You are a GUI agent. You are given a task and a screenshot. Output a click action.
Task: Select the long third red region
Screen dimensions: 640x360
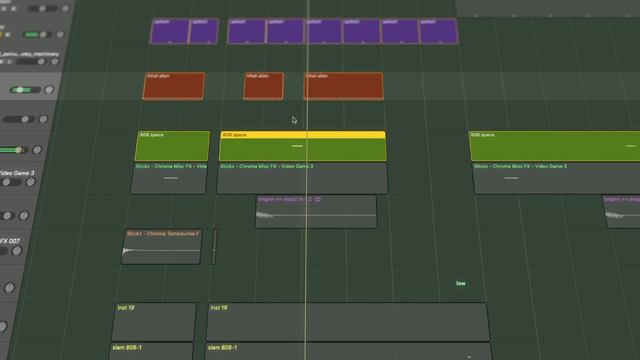[x=344, y=86]
